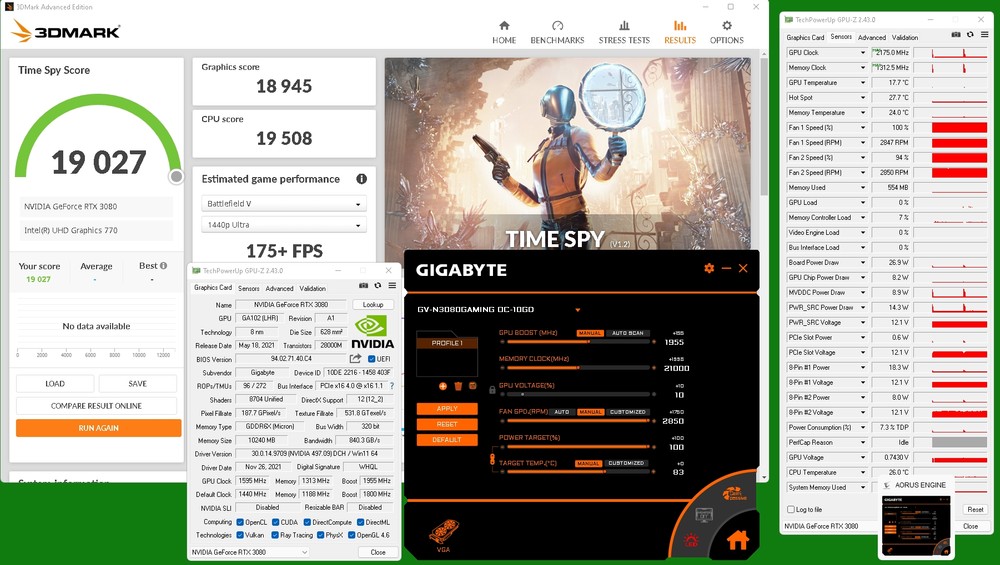
Task: Switch to Advanced tab in GPU-Z Sensors window
Action: pos(871,38)
